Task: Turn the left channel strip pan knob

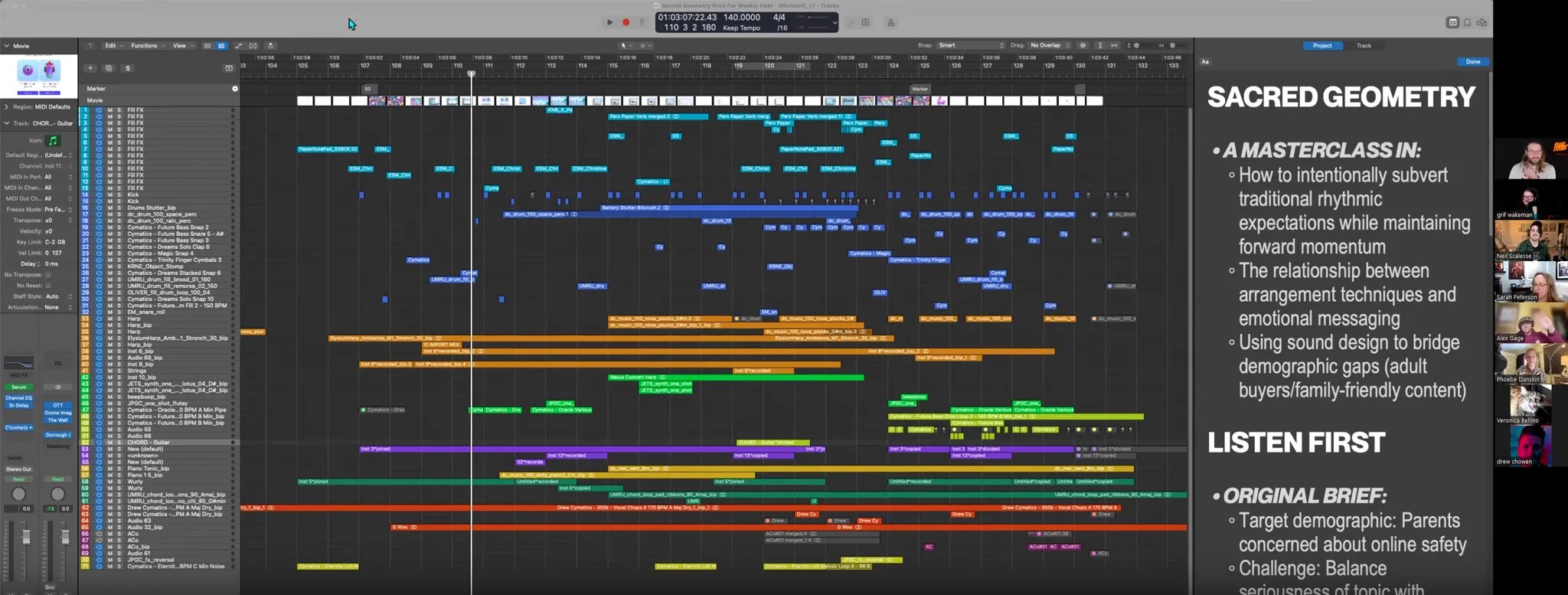Action: click(19, 494)
